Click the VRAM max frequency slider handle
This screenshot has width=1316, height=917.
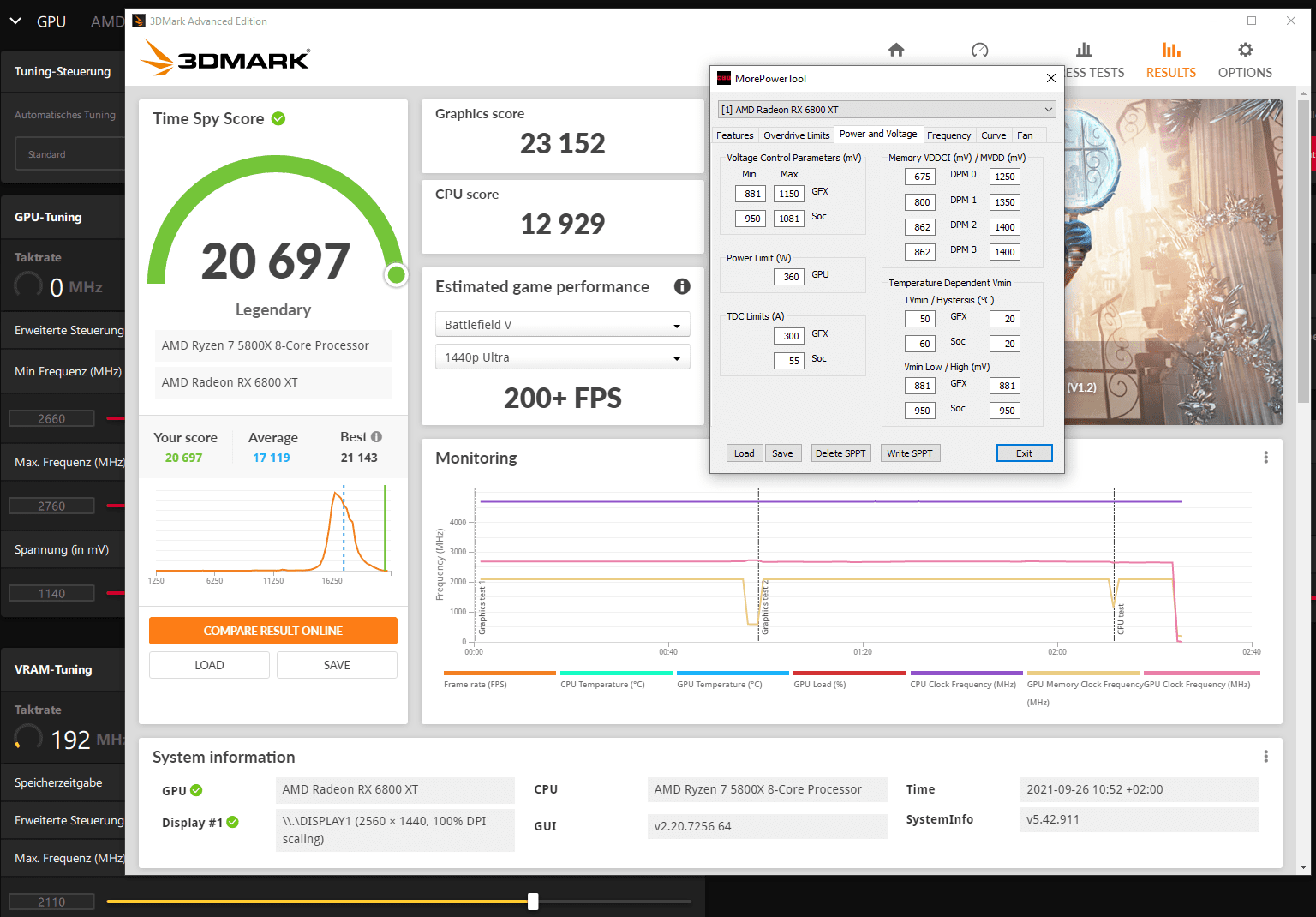coord(533,902)
